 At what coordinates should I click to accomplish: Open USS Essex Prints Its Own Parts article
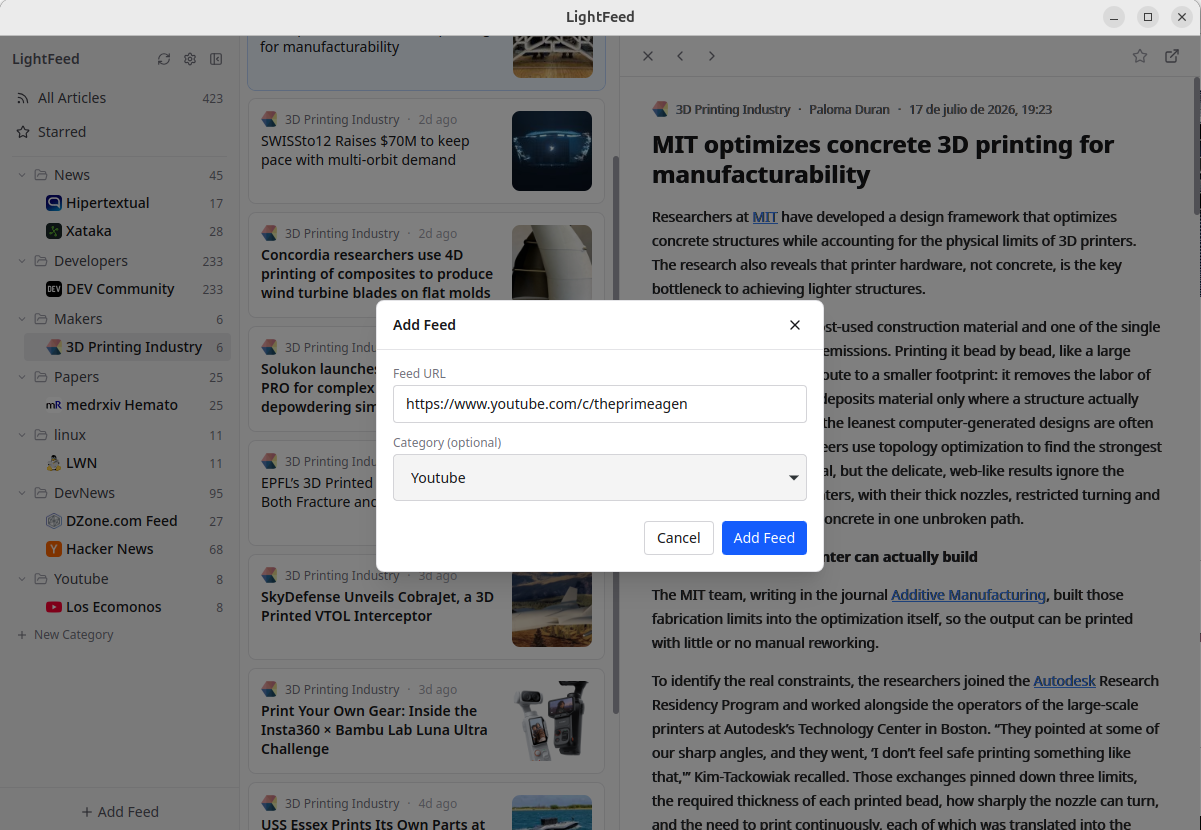pyautogui.click(x=426, y=807)
